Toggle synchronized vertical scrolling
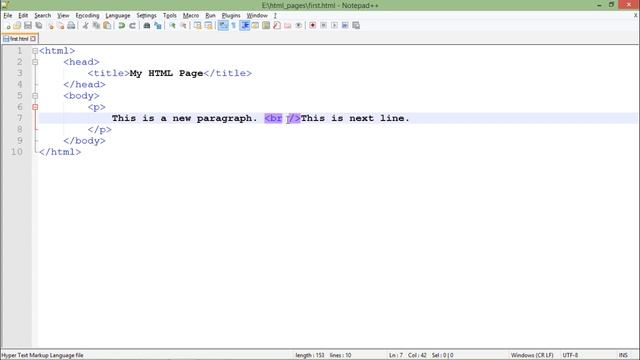This screenshot has height=360, width=640. (198, 26)
